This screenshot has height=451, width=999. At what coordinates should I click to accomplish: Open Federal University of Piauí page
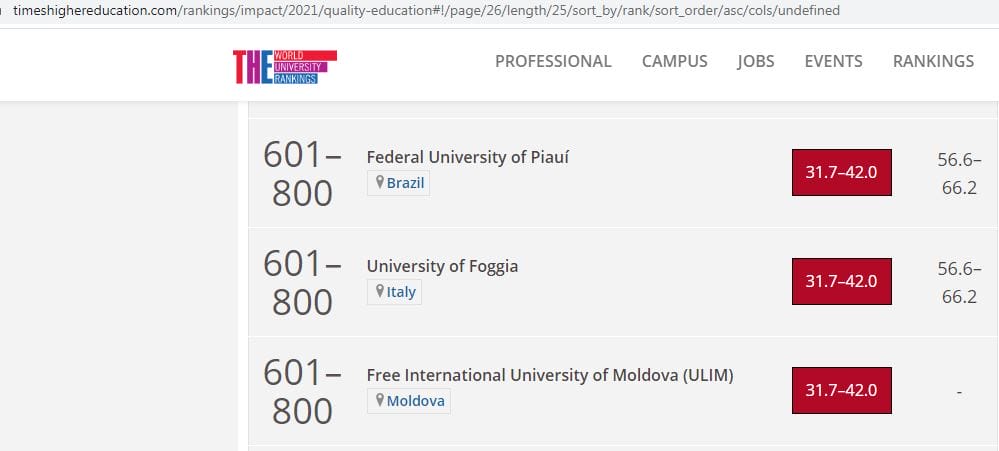[x=468, y=157]
